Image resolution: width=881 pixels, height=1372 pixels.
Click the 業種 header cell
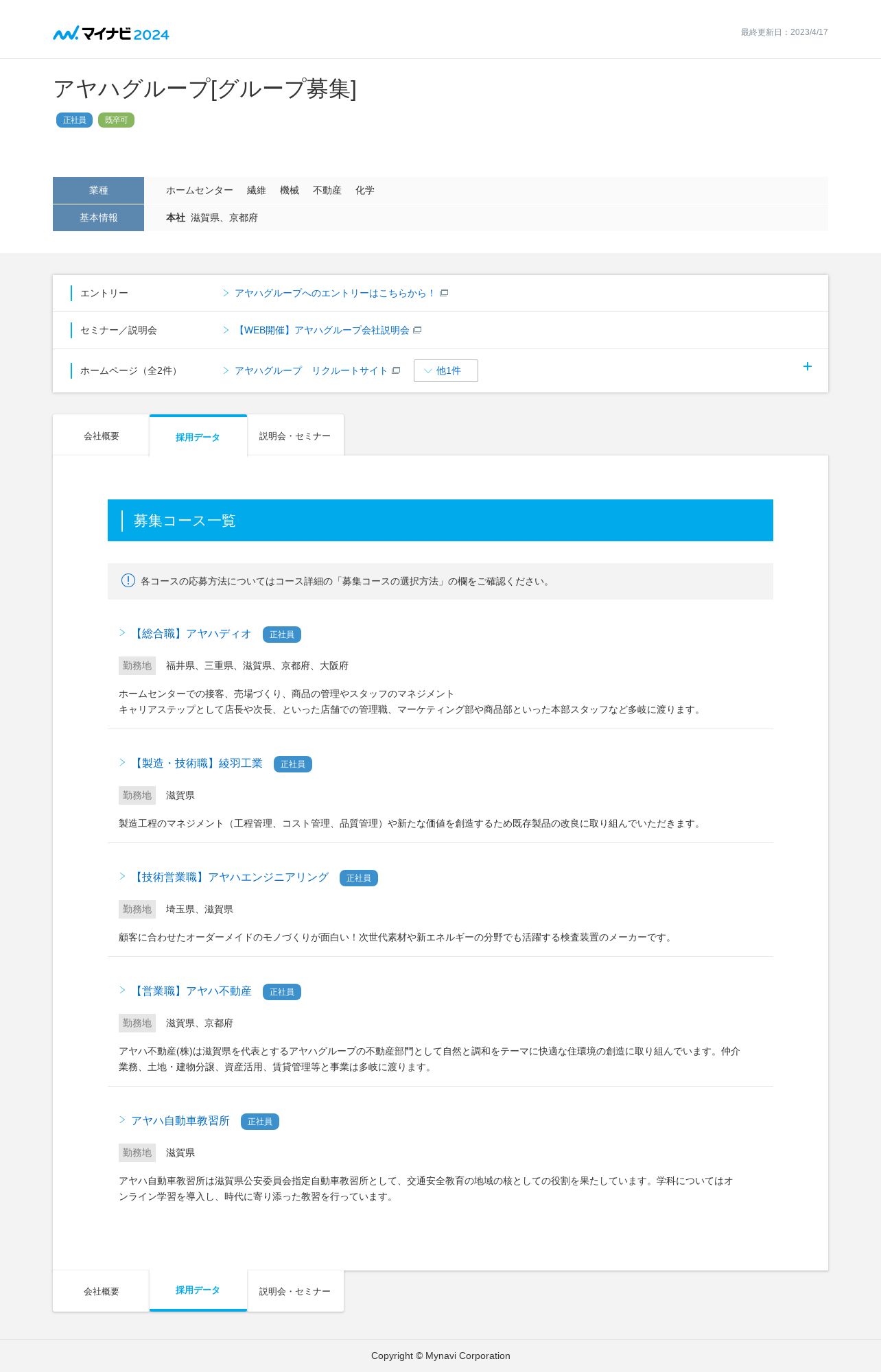[x=98, y=190]
